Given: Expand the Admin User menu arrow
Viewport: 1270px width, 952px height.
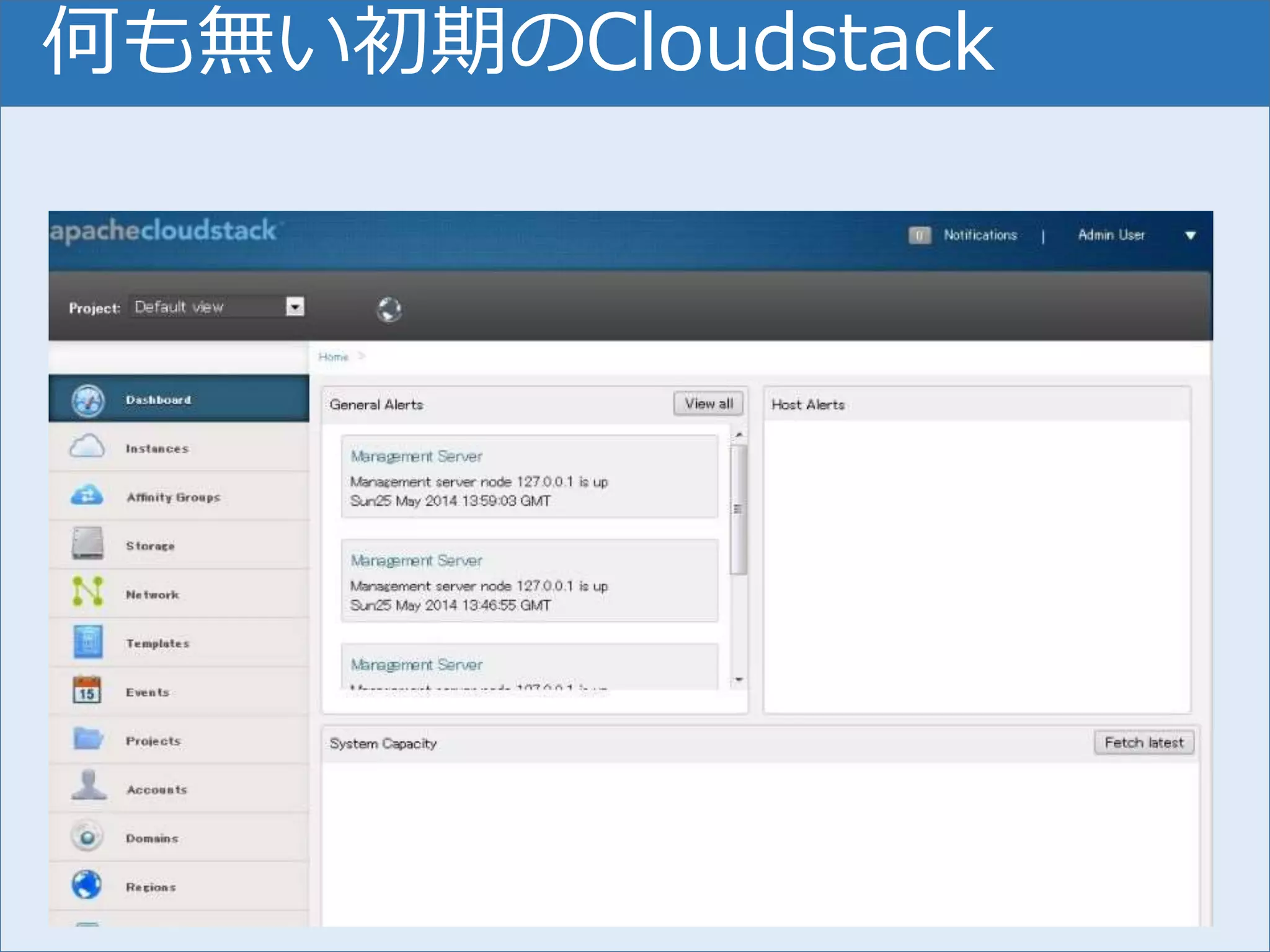Looking at the screenshot, I should (x=1190, y=236).
